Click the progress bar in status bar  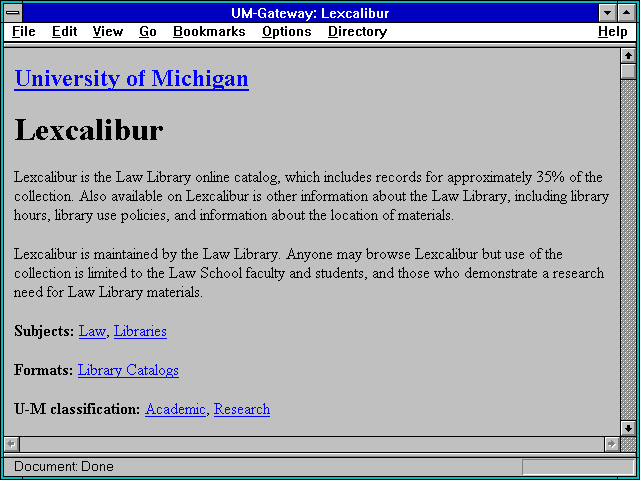pyautogui.click(x=578, y=467)
